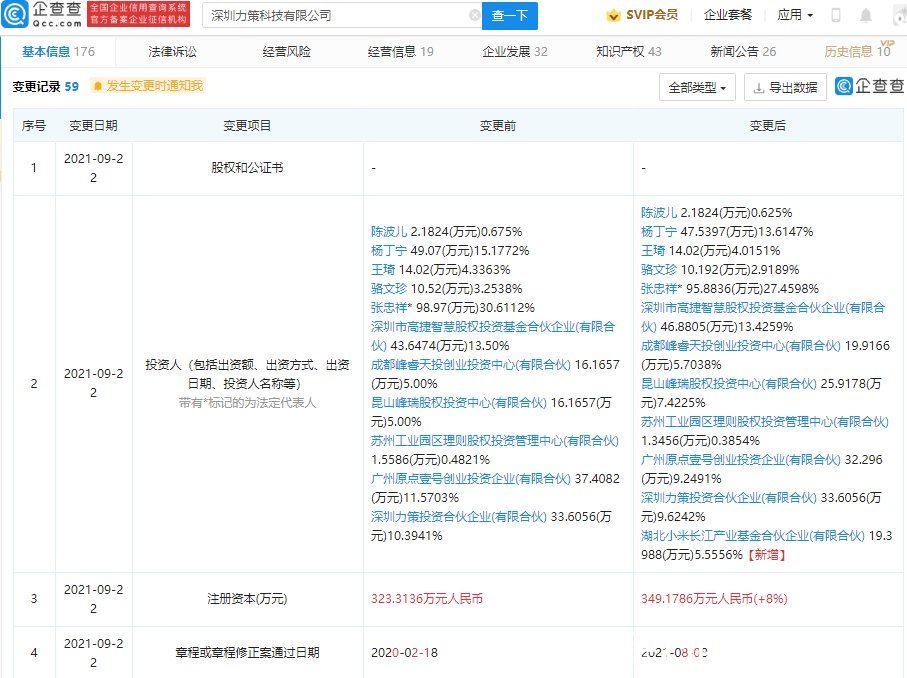Open 成都峰睿天投创业投资中心 link in 变更后 column
This screenshot has width=907, height=678.
[740, 346]
